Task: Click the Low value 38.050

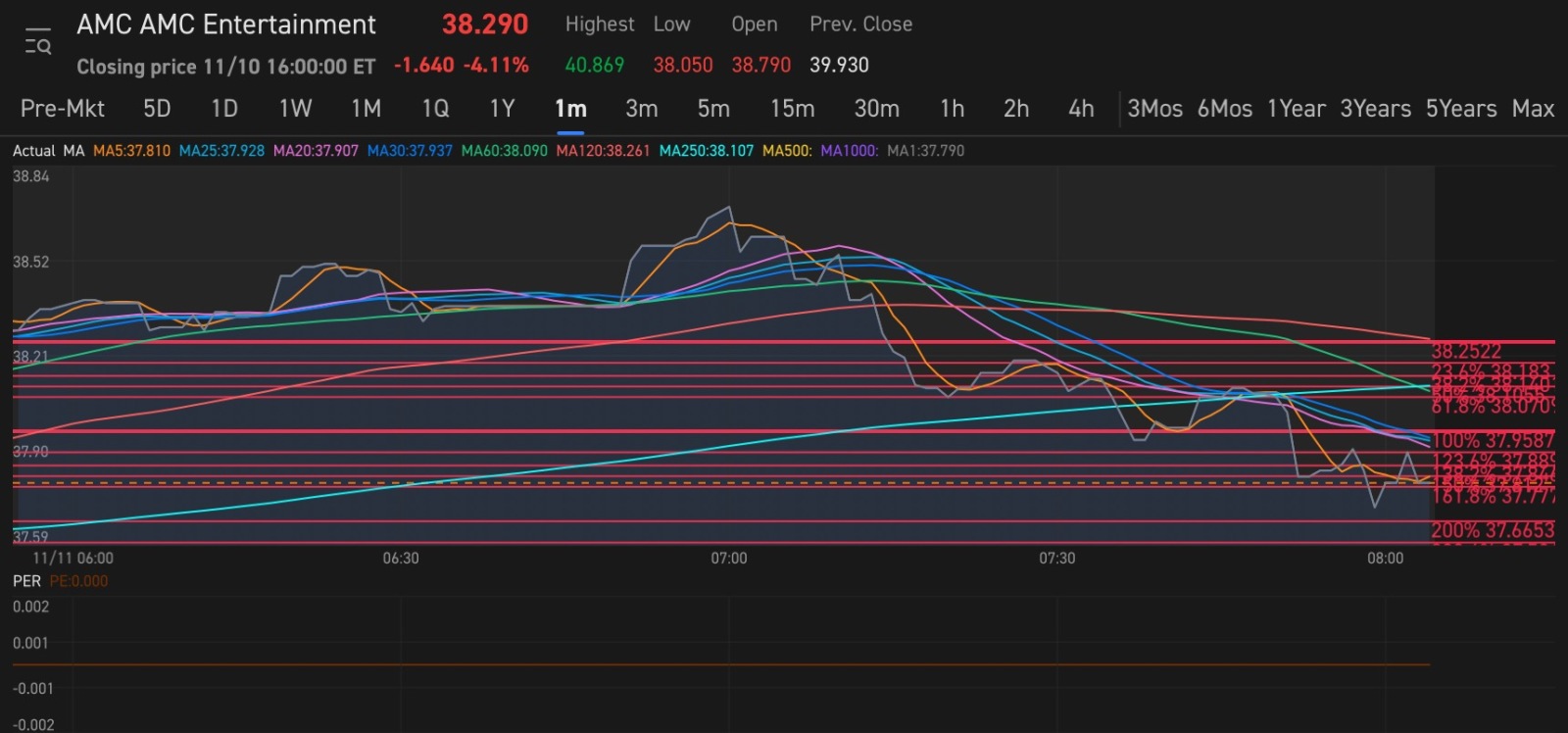Action: tap(683, 65)
